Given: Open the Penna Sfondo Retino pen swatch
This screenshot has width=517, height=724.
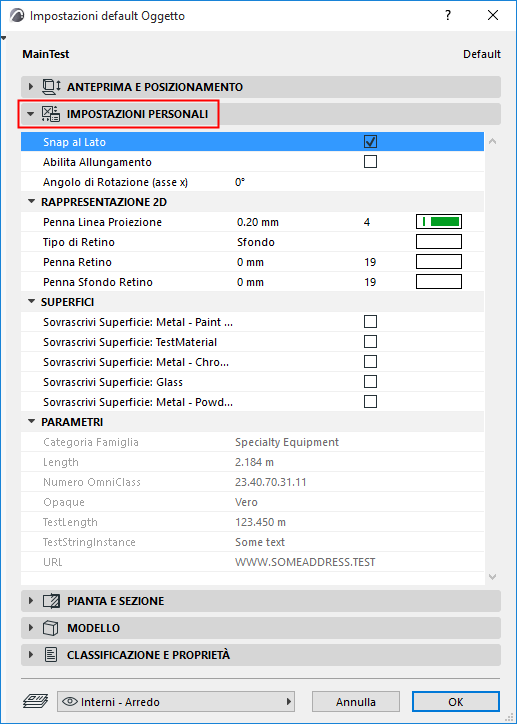Looking at the screenshot, I should click(439, 282).
